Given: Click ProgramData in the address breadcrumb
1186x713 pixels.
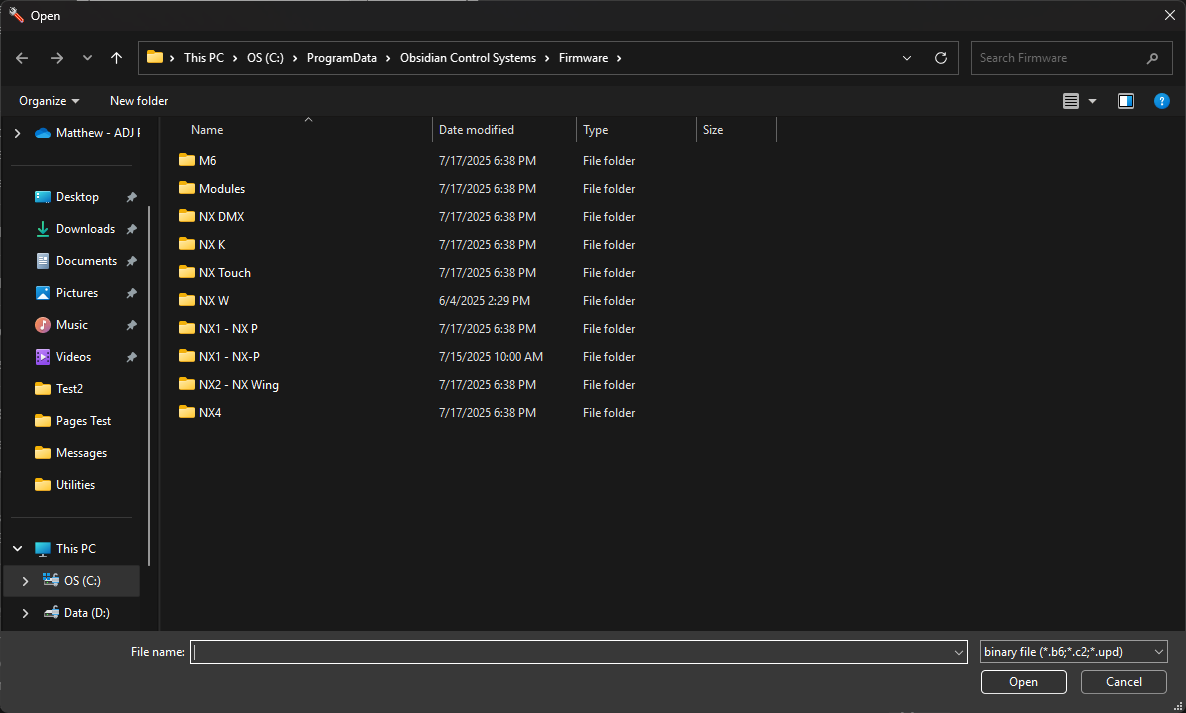Looking at the screenshot, I should 342,58.
